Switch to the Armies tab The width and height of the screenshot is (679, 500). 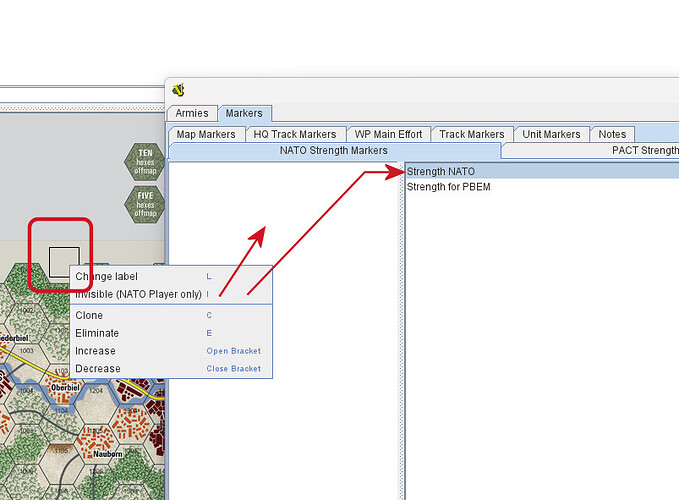point(193,114)
